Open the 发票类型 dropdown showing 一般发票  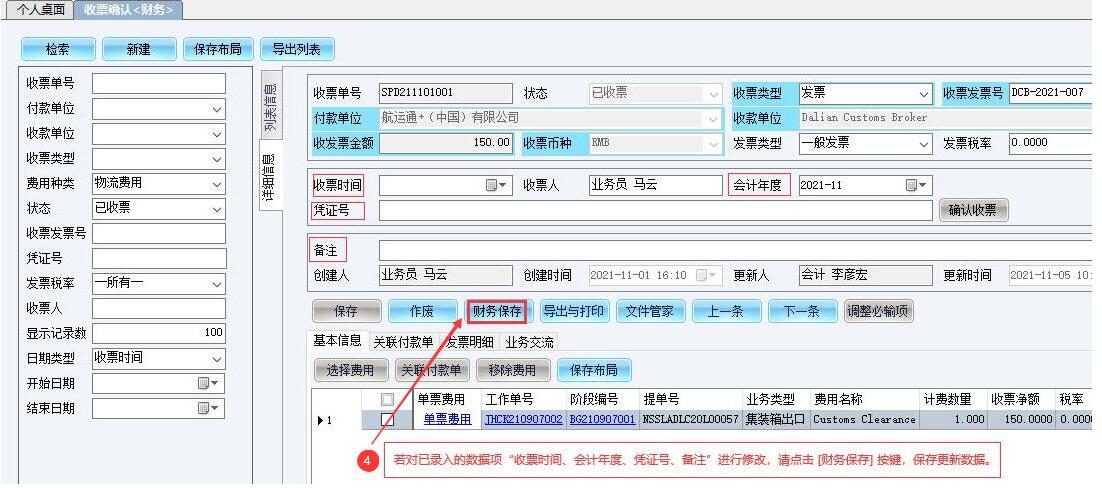924,143
